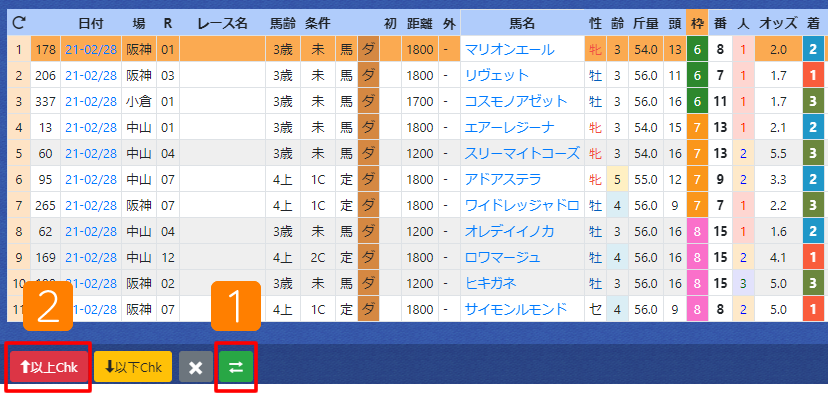Open horse link エアーレジーナ
Screen dimensions: 828x393
(x=510, y=127)
